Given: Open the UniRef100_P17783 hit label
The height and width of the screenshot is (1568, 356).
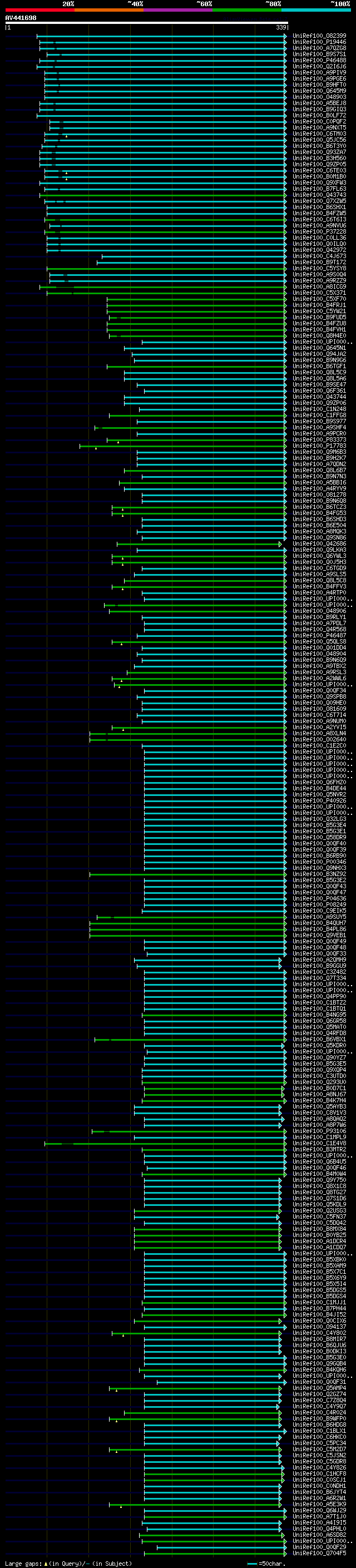Looking at the screenshot, I should coord(319,446).
